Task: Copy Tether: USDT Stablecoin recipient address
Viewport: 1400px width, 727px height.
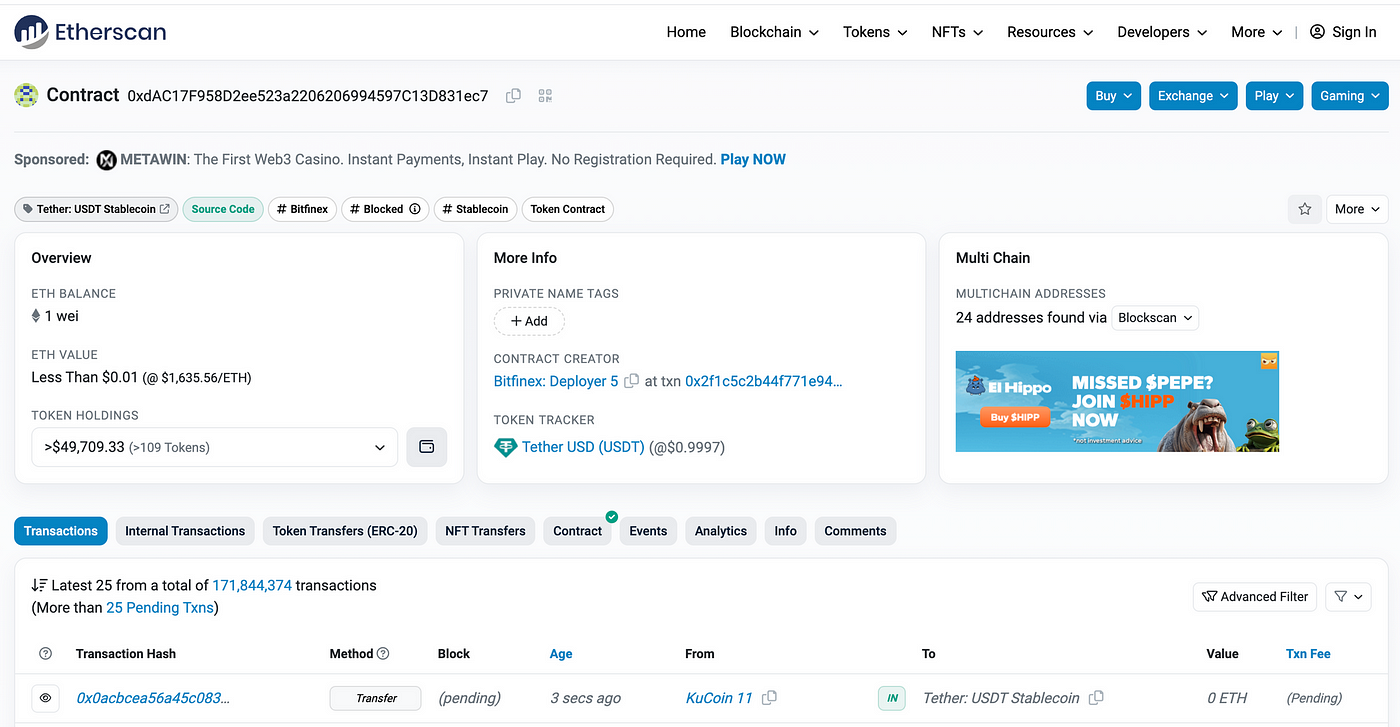Action: pyautogui.click(x=1096, y=698)
